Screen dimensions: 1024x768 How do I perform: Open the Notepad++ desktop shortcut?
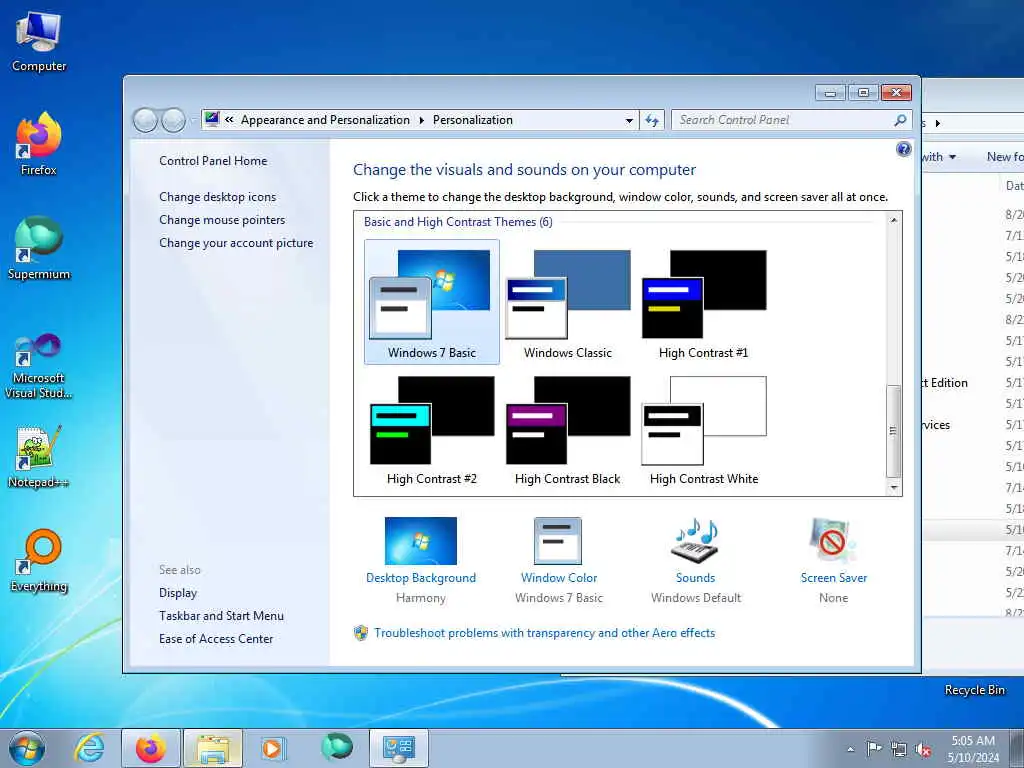pyautogui.click(x=39, y=457)
